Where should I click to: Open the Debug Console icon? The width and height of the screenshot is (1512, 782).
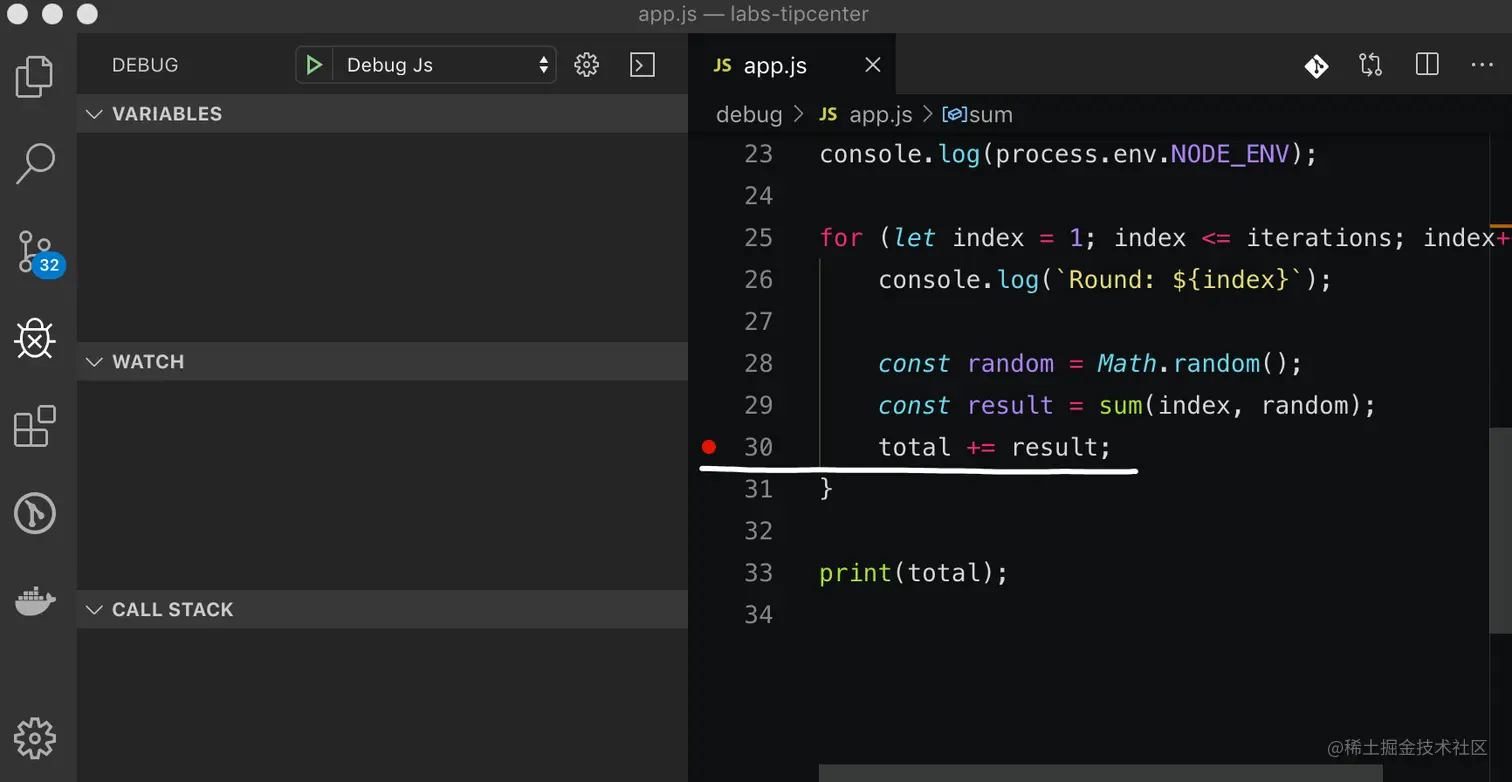642,65
